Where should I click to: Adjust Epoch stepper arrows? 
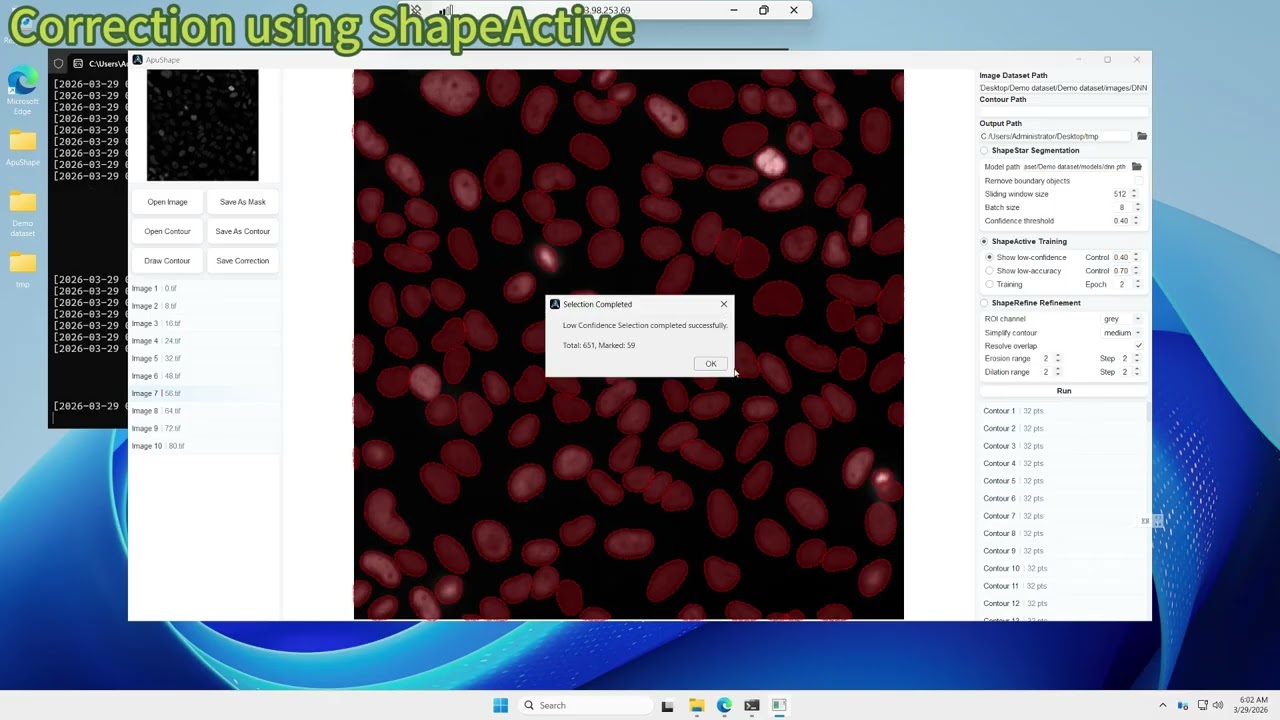pos(1136,285)
